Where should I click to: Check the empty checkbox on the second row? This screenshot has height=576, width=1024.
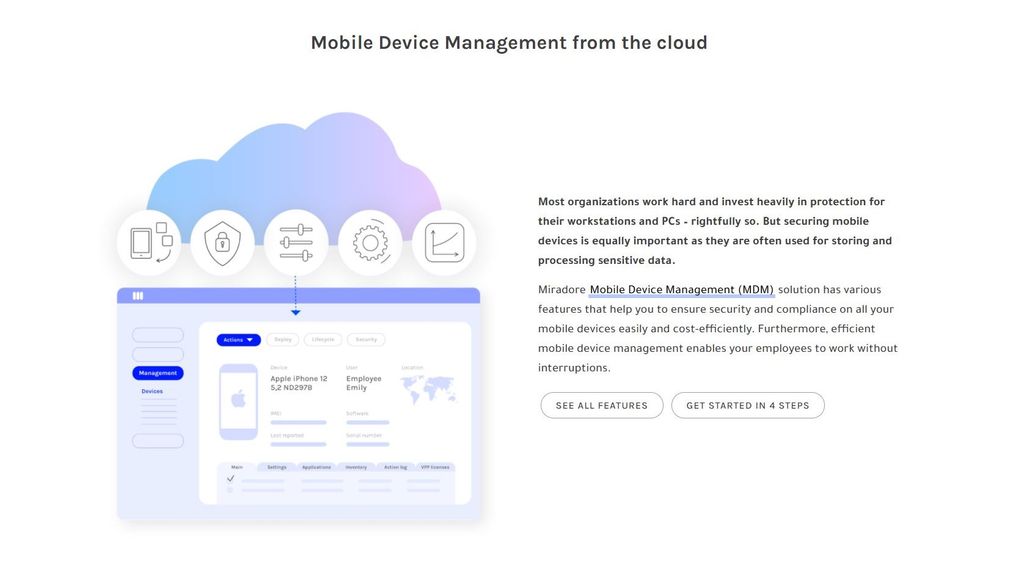pyautogui.click(x=229, y=491)
